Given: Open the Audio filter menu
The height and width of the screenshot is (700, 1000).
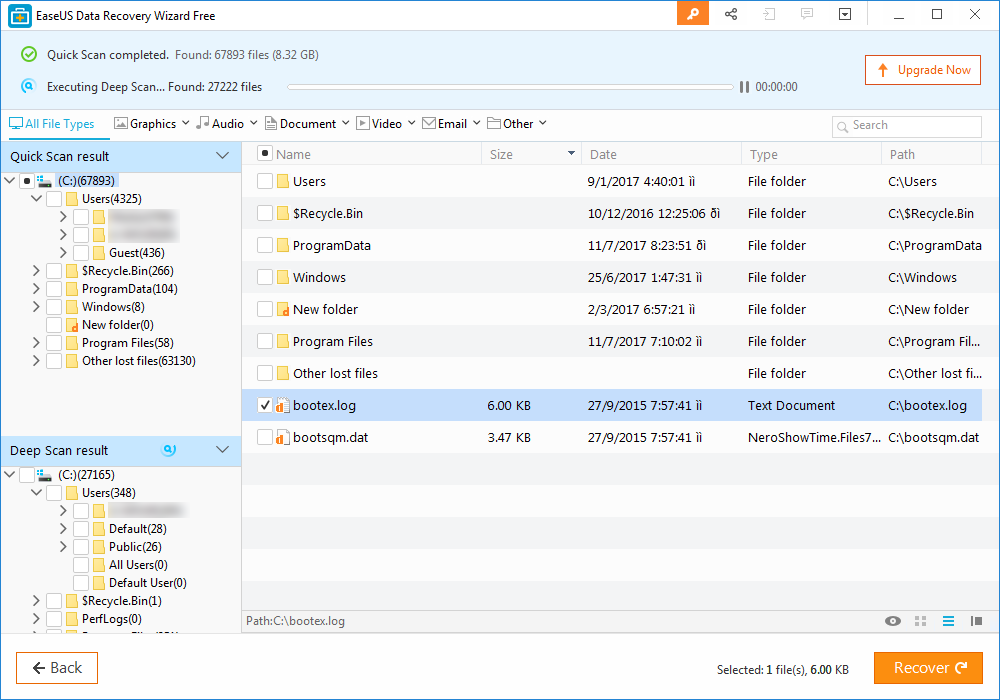Looking at the screenshot, I should pyautogui.click(x=227, y=124).
